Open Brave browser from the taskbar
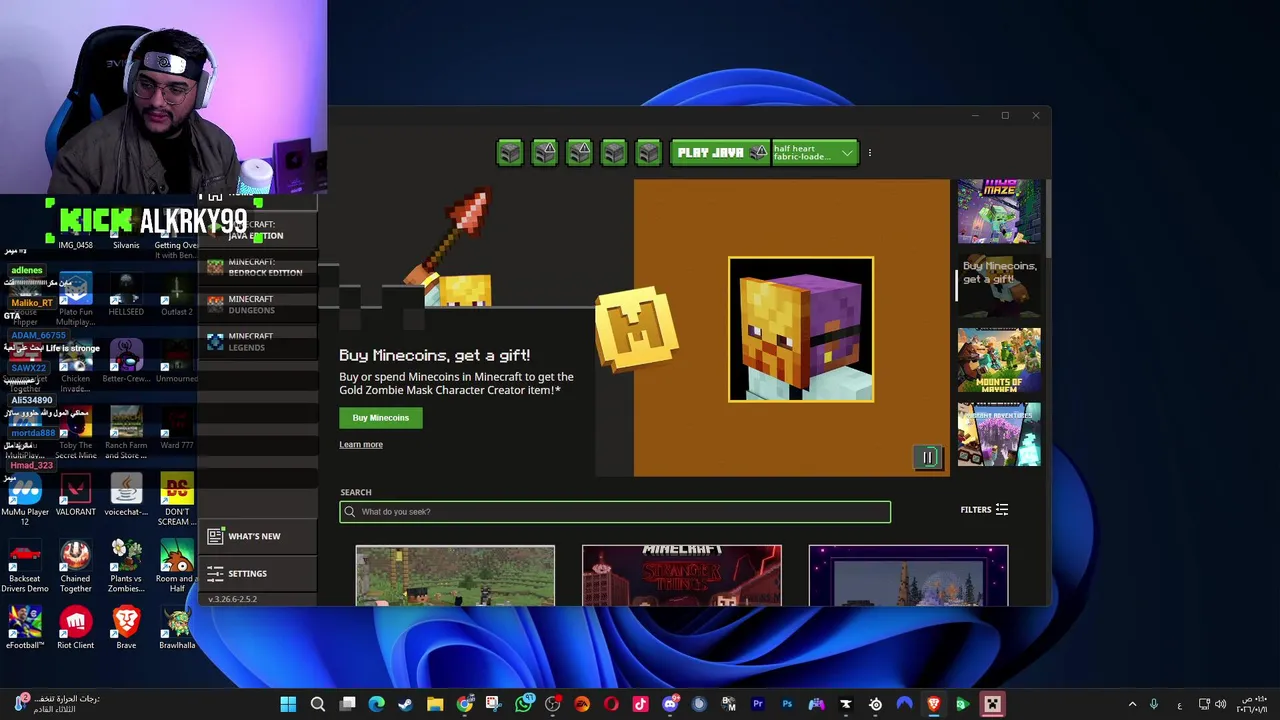Screen dimensions: 1280x720 tap(933, 704)
